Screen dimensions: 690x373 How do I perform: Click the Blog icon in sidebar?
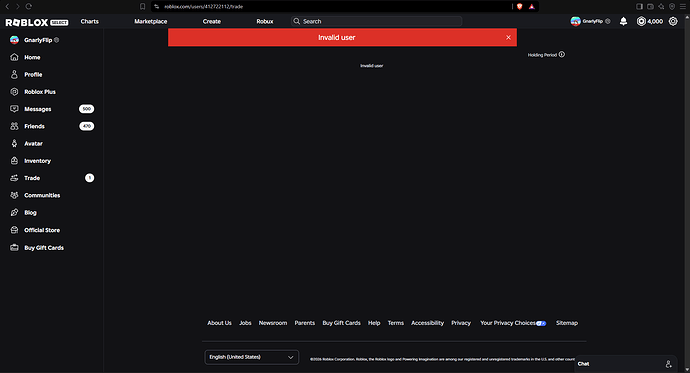pyautogui.click(x=15, y=212)
